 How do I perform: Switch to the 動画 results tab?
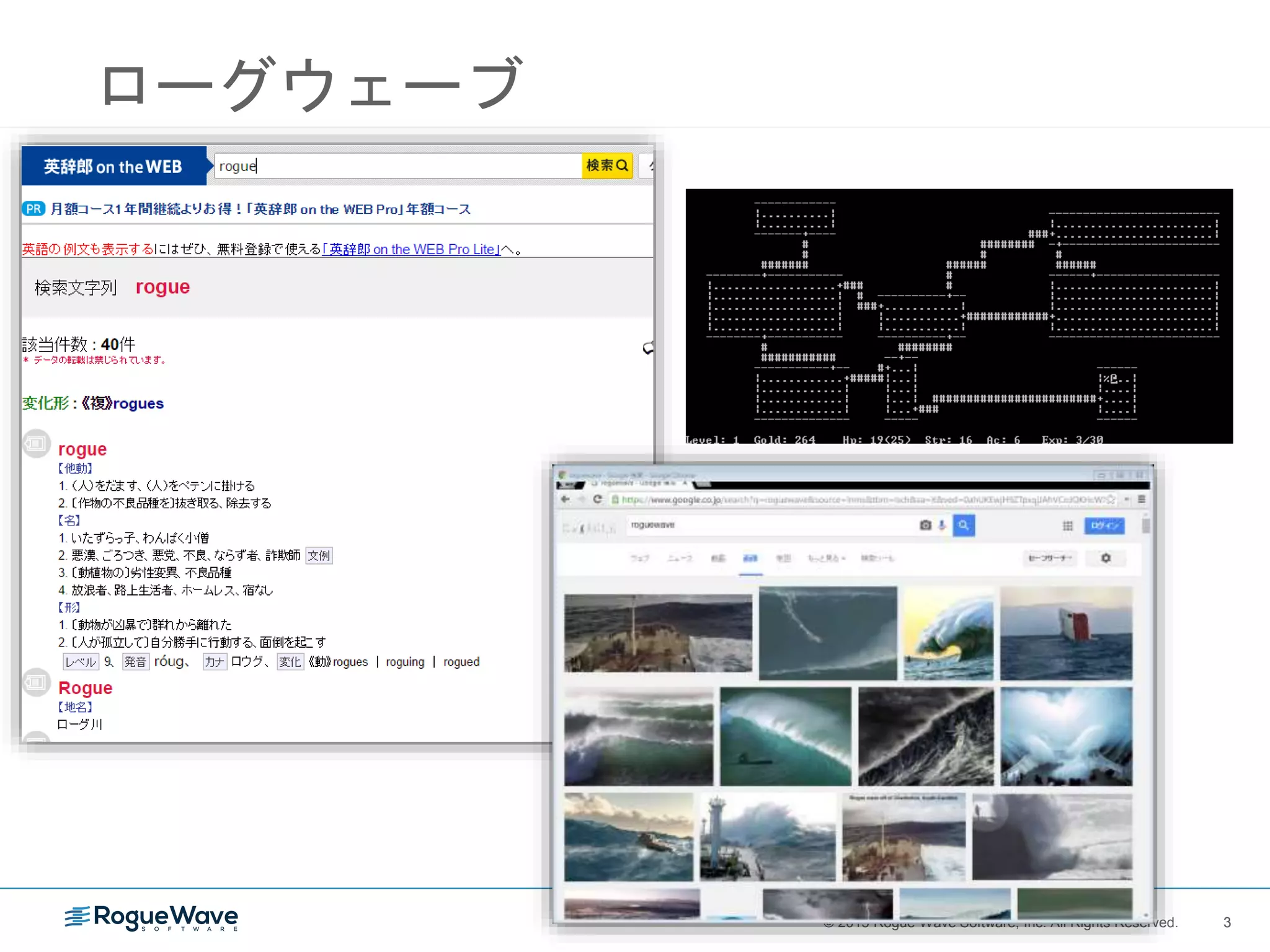pos(718,558)
